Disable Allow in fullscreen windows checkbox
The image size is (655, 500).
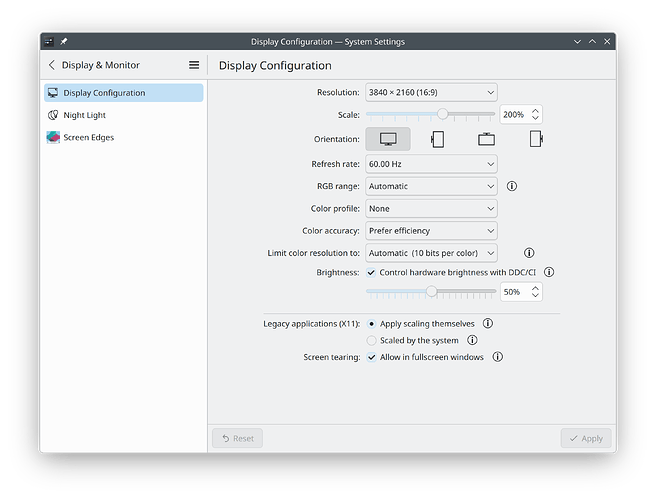pyautogui.click(x=372, y=357)
